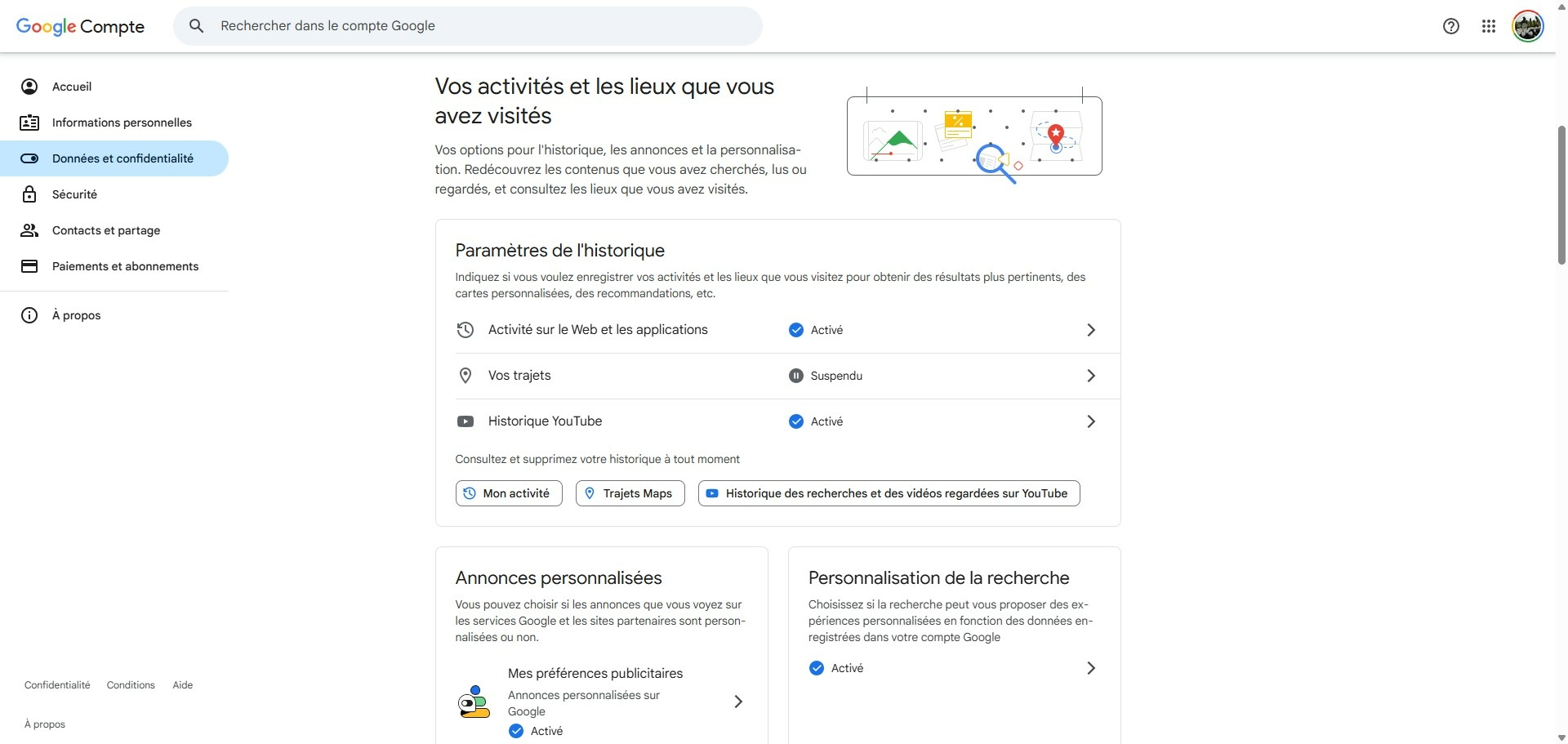Screen dimensions: 1568x744
Task: Click Activé status for Historique YouTube
Action: [816, 421]
